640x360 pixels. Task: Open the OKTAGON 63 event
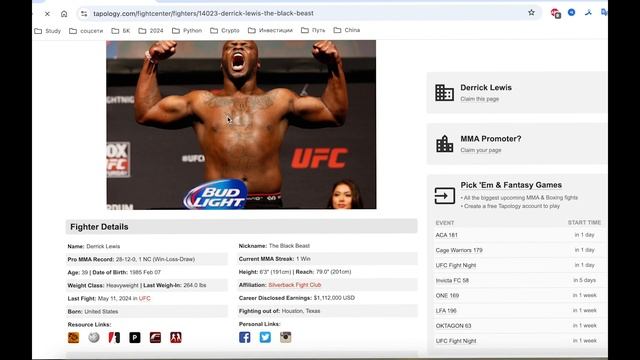pos(453,326)
